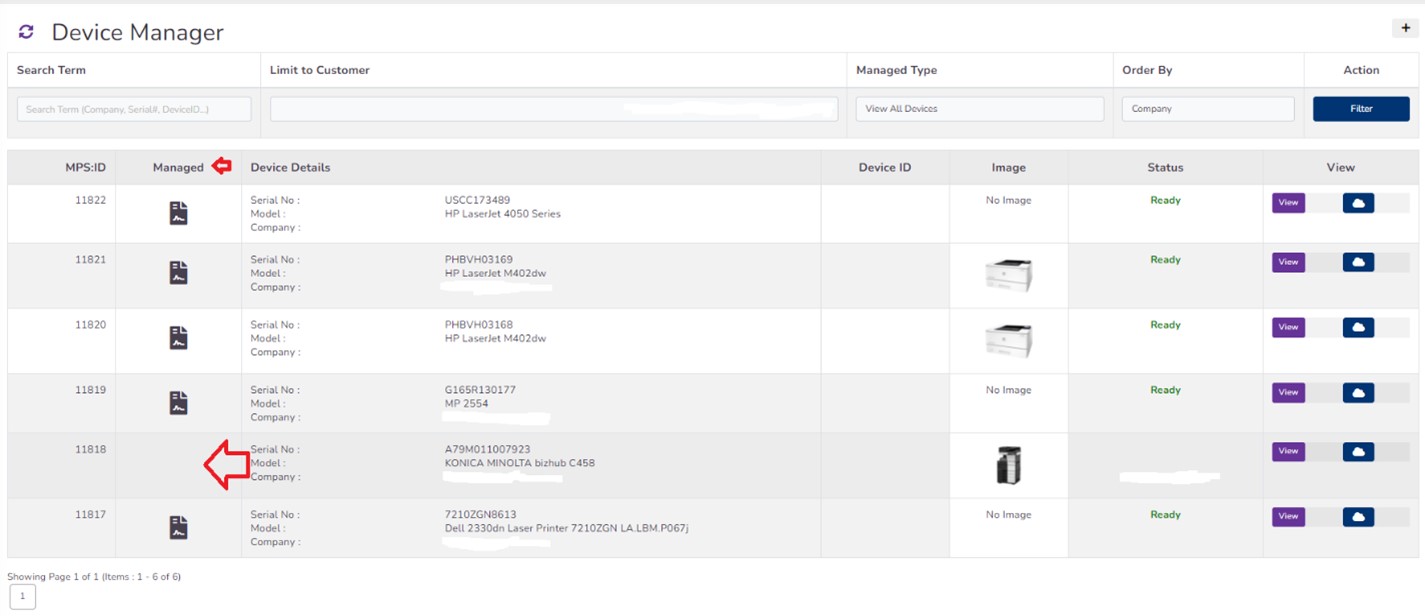Click the cloud button for device 11822
Viewport: 1425px width, 616px height.
[1358, 203]
